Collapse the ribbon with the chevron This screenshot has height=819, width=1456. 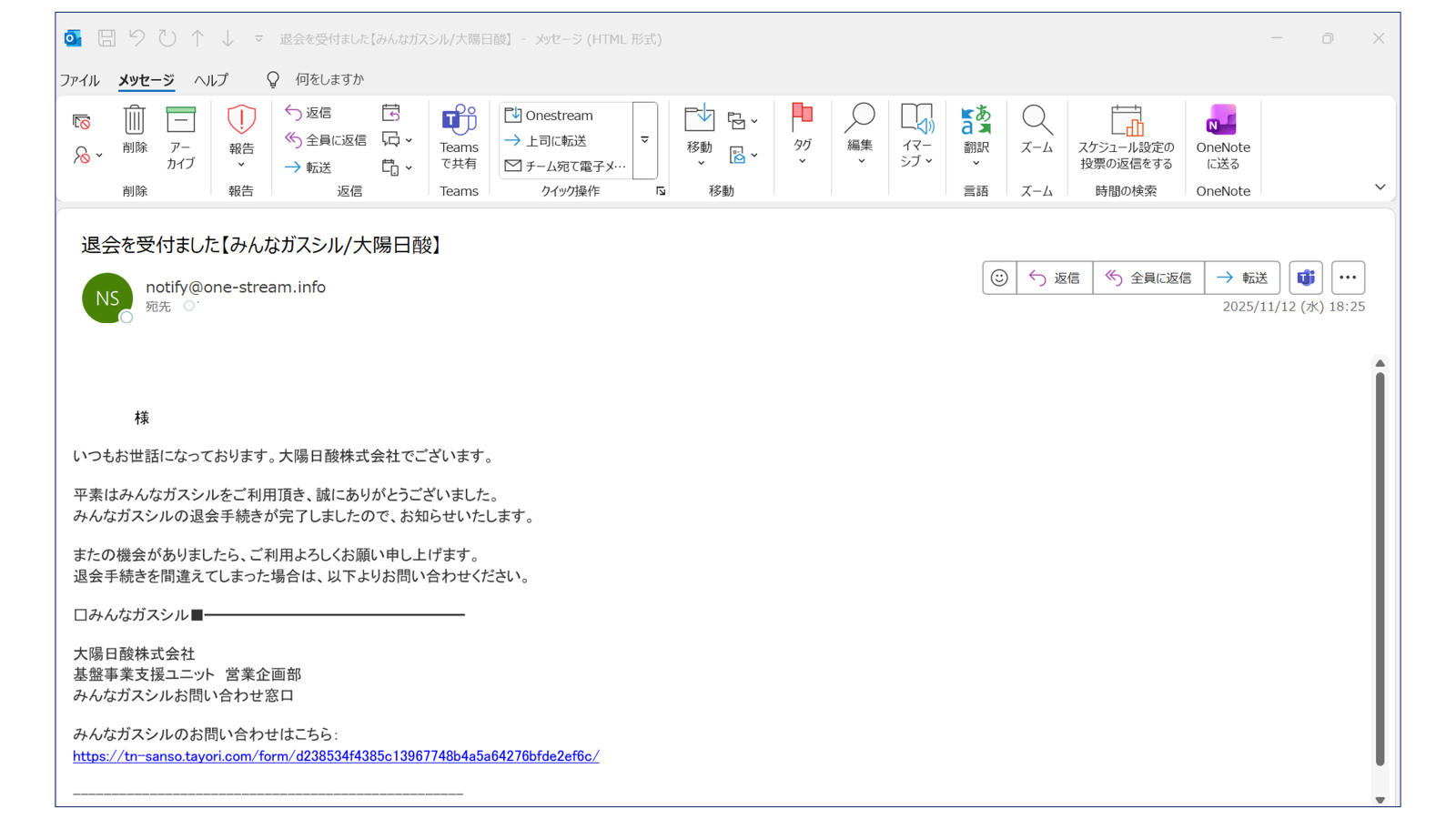point(1380,187)
